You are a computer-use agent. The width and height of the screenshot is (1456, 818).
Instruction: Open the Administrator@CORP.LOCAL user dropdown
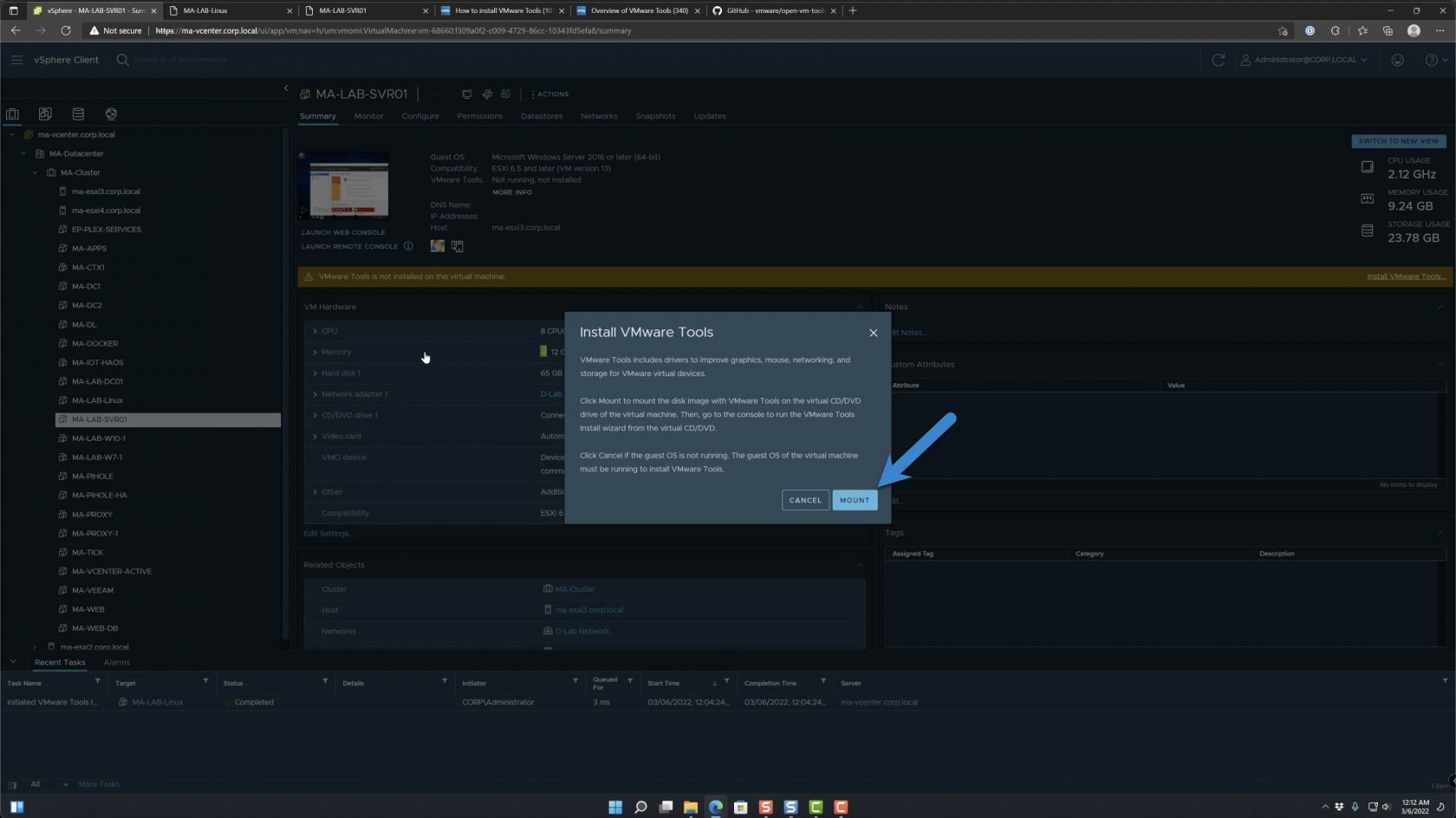1304,60
